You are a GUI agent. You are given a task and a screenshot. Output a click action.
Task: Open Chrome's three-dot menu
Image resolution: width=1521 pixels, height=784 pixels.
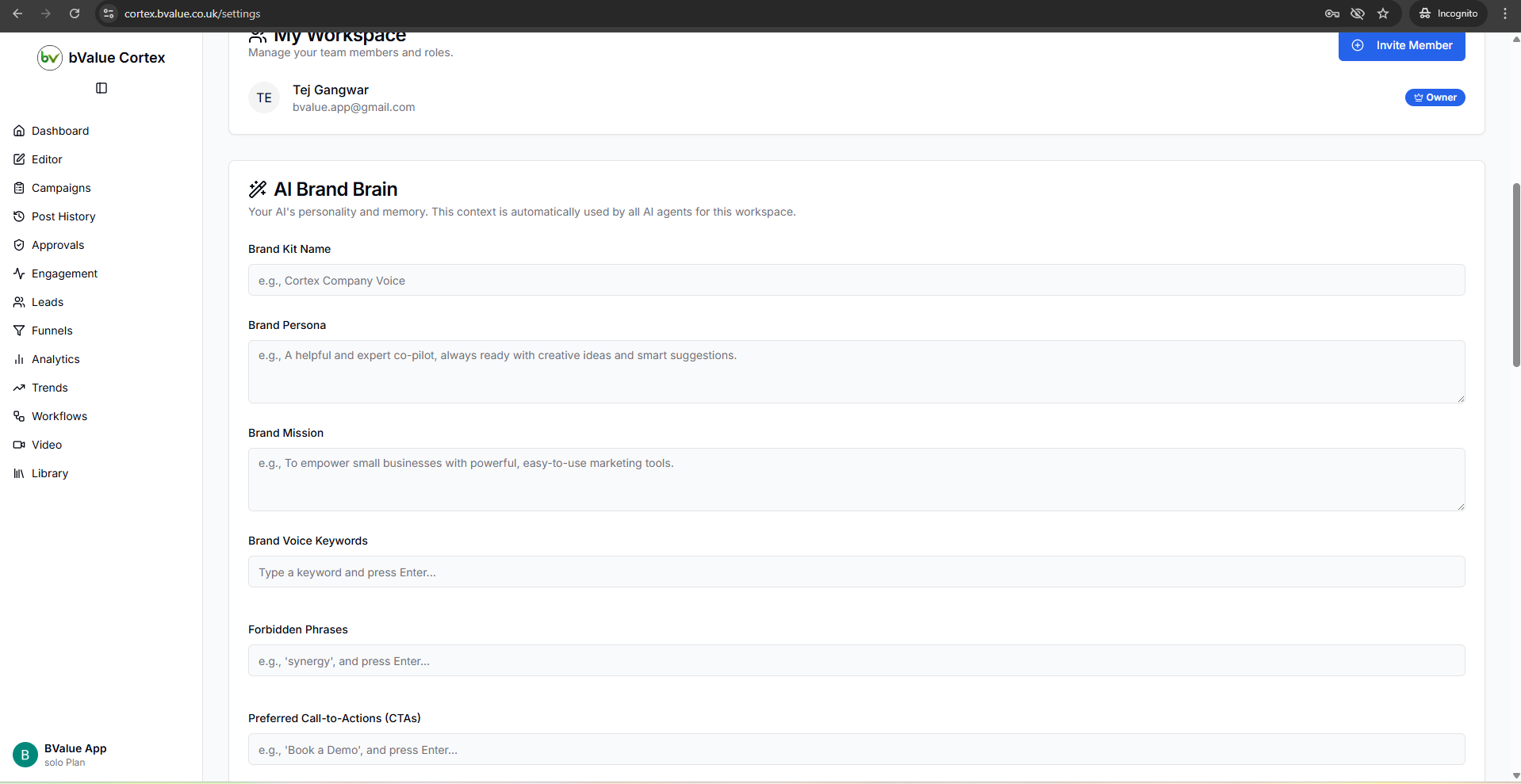(x=1505, y=13)
